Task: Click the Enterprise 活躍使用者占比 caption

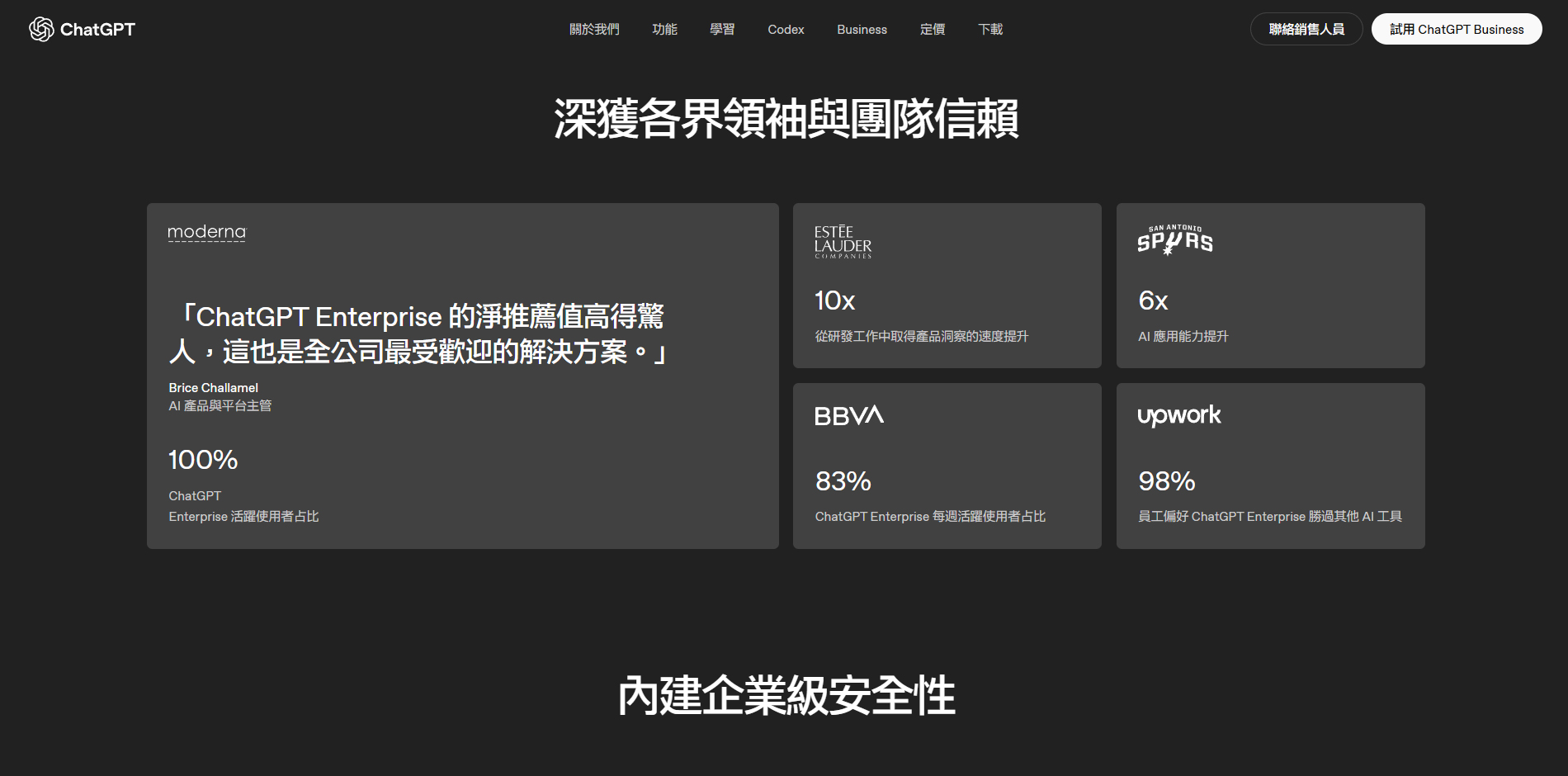Action: point(243,517)
